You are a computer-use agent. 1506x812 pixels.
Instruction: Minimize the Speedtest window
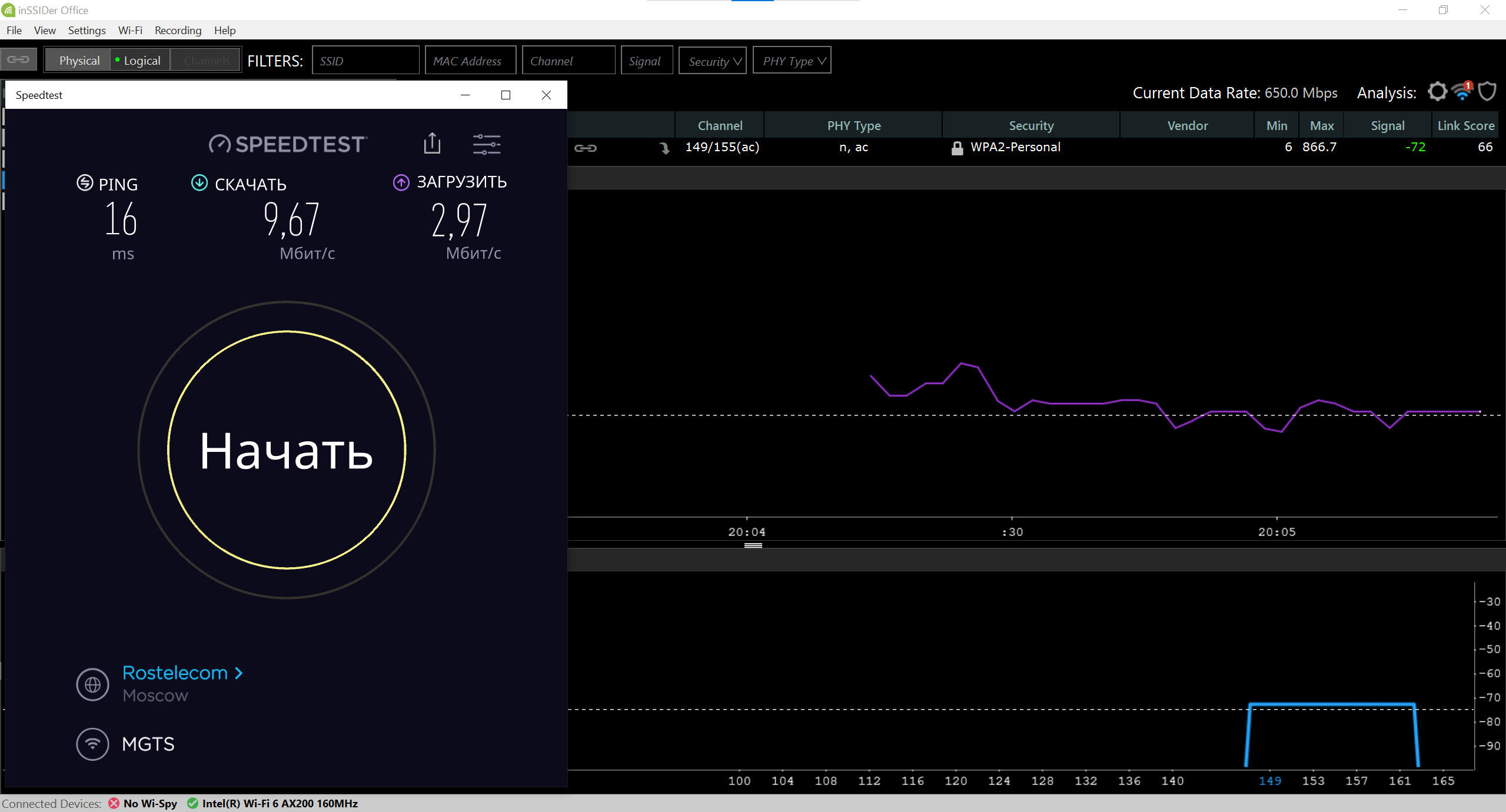tap(465, 95)
